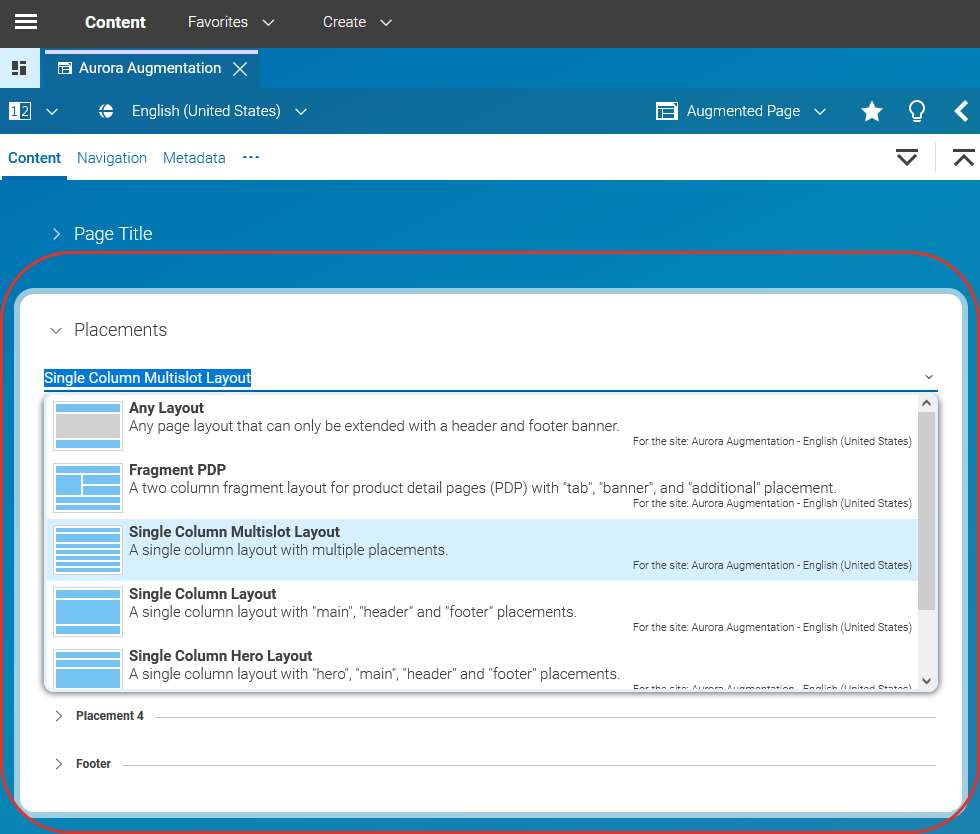
Task: Click the lightbulb hints icon
Action: tap(917, 111)
